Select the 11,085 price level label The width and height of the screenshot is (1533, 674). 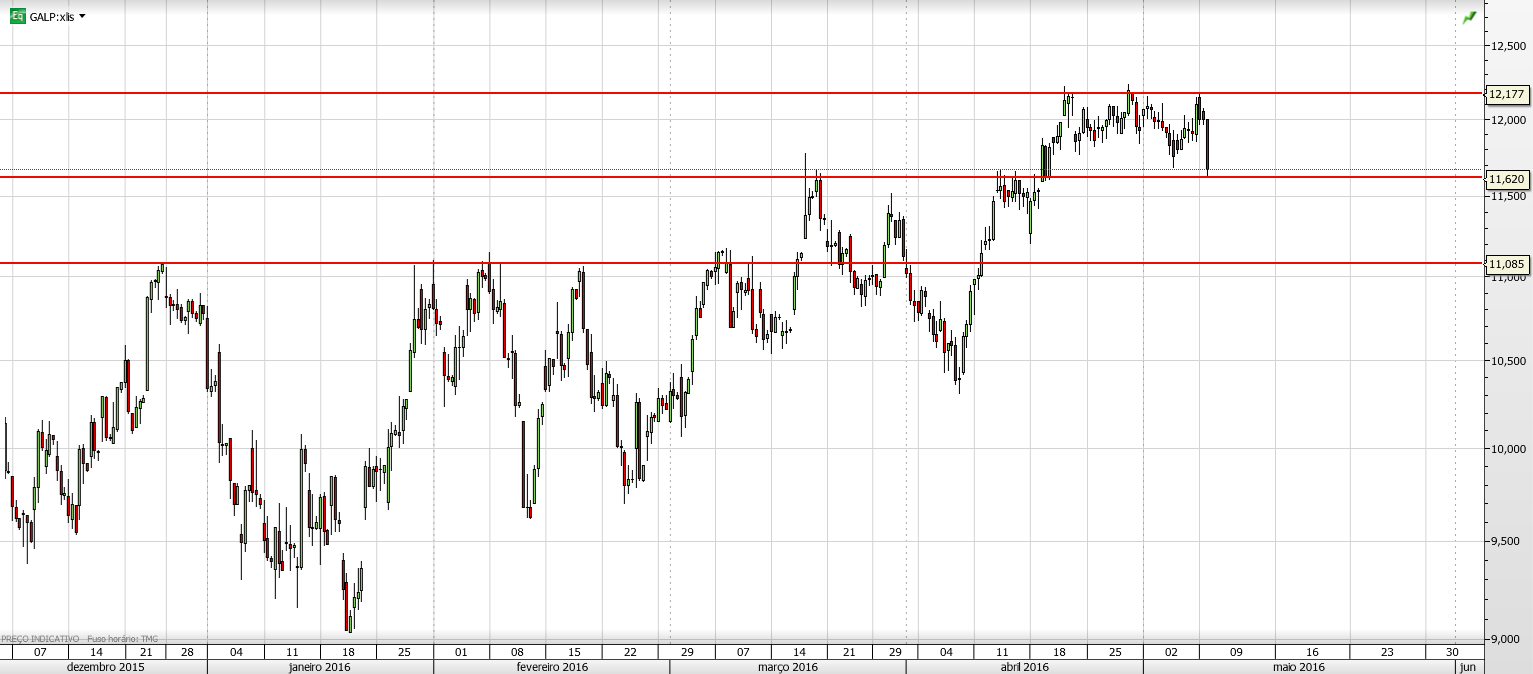[1507, 264]
